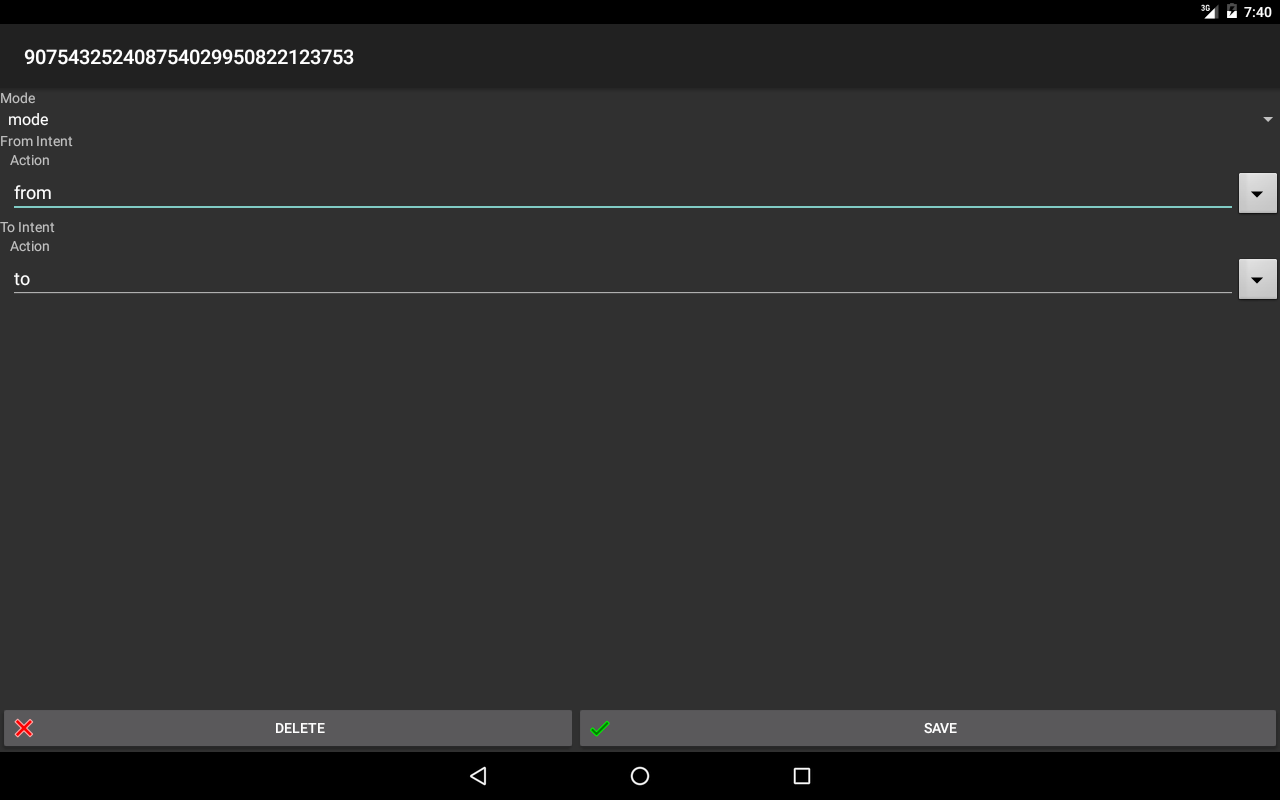Expand the To Intent action dropdown

(x=1258, y=279)
